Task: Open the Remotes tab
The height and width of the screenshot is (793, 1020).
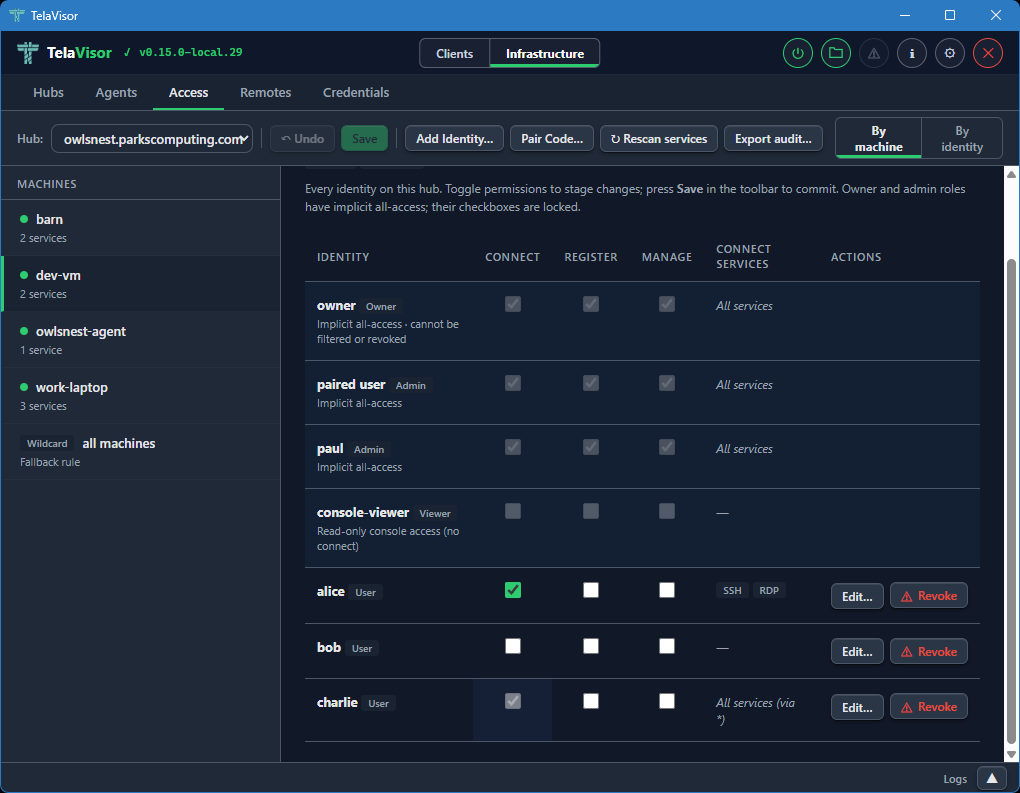Action: [x=265, y=92]
